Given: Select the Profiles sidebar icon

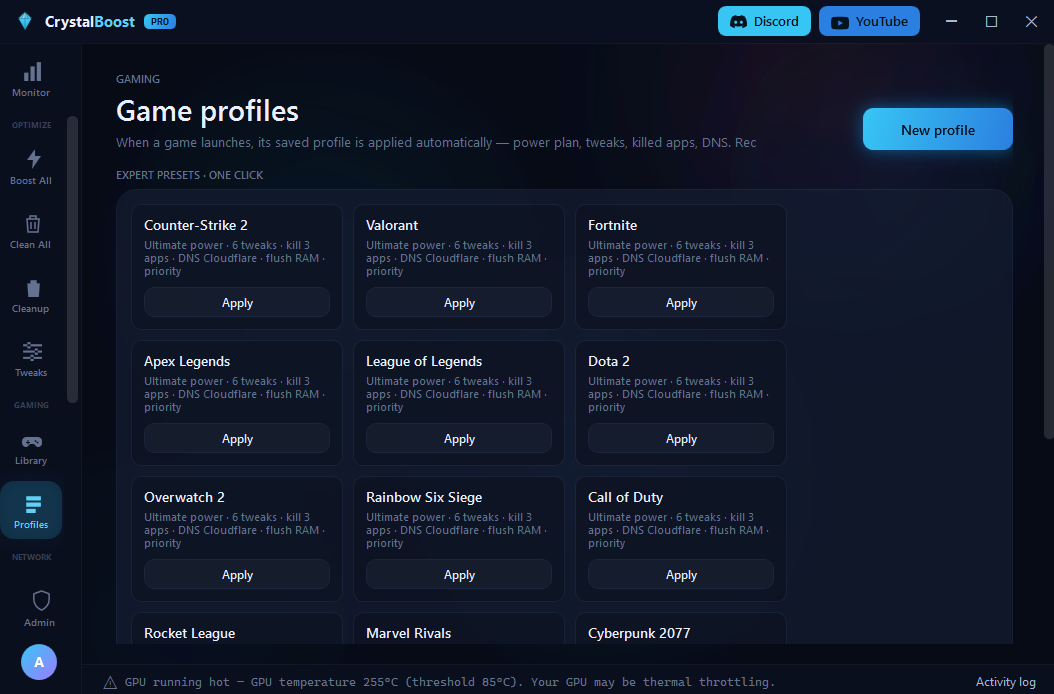Looking at the screenshot, I should (33, 504).
